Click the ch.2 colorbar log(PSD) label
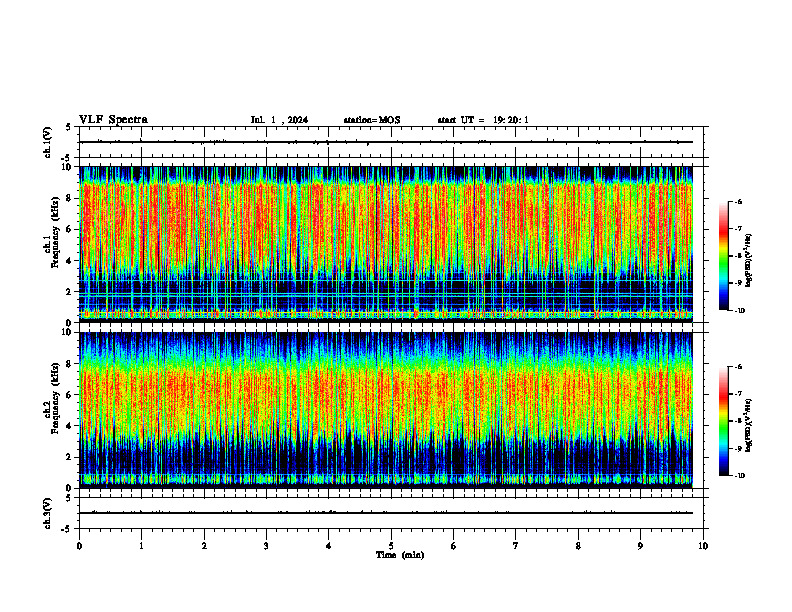This screenshot has height=612, width=792. coord(749,425)
